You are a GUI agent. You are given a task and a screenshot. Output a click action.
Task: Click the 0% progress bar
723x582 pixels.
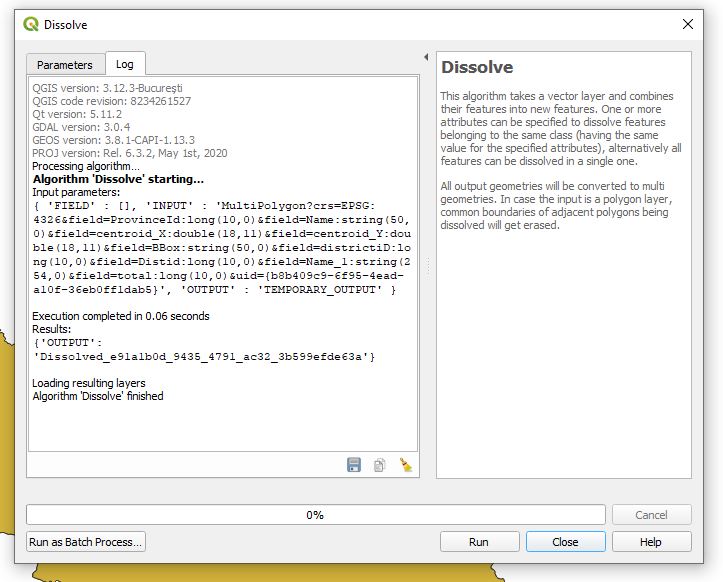pos(315,515)
